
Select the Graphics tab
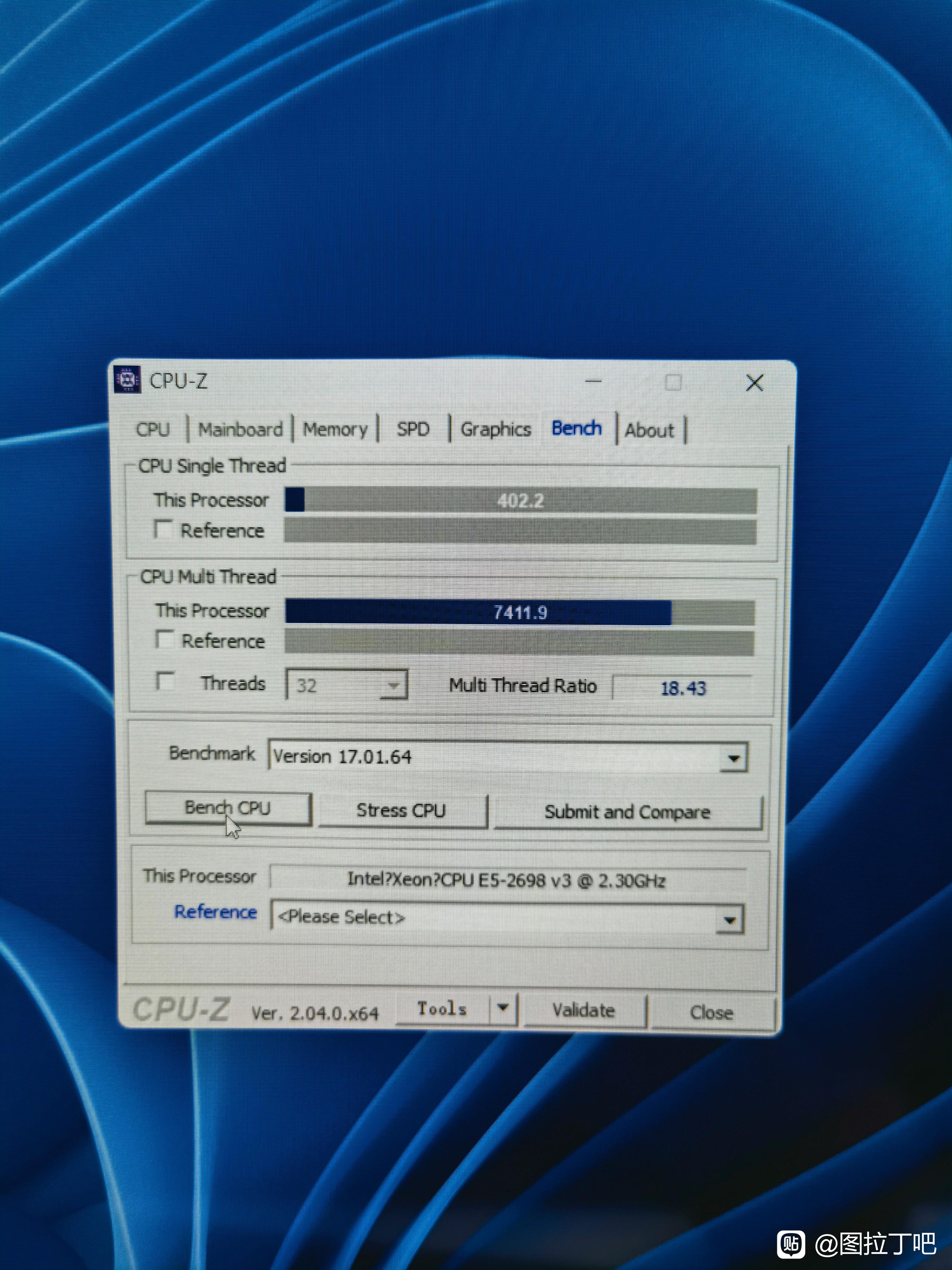pyautogui.click(x=496, y=429)
